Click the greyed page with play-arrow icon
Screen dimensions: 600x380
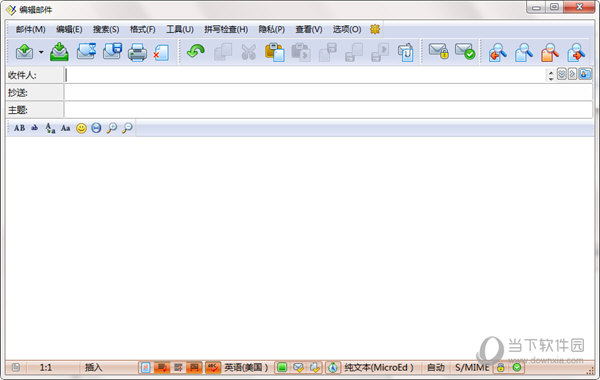coord(380,52)
